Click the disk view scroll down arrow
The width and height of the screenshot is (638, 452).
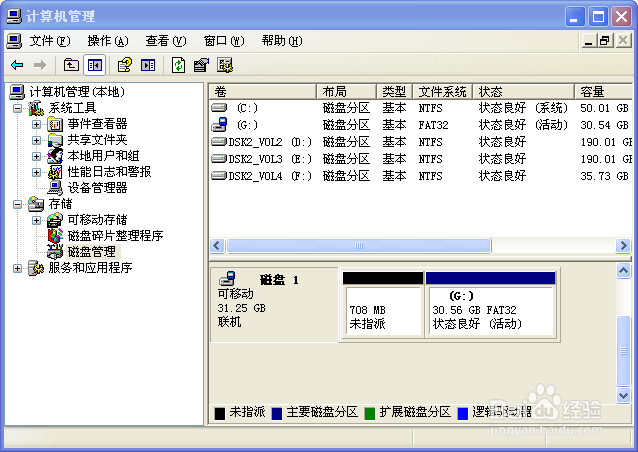pos(623,395)
